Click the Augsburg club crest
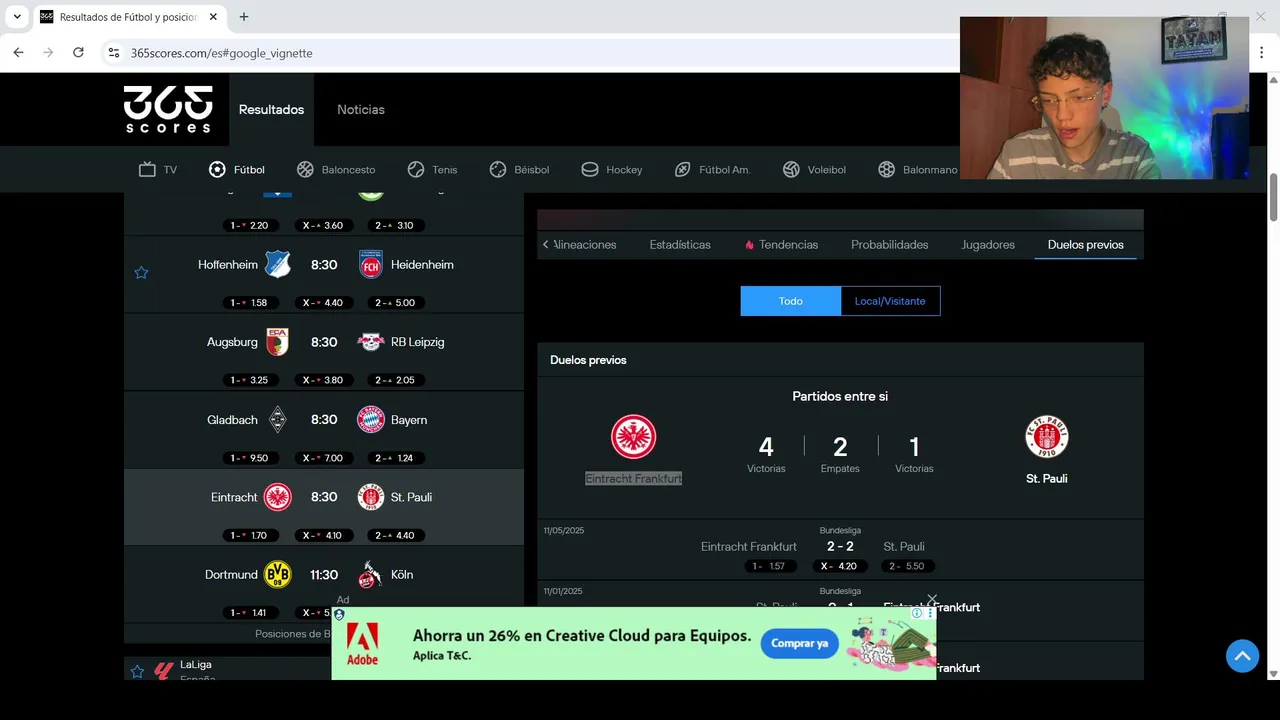The image size is (1280, 720). [277, 342]
